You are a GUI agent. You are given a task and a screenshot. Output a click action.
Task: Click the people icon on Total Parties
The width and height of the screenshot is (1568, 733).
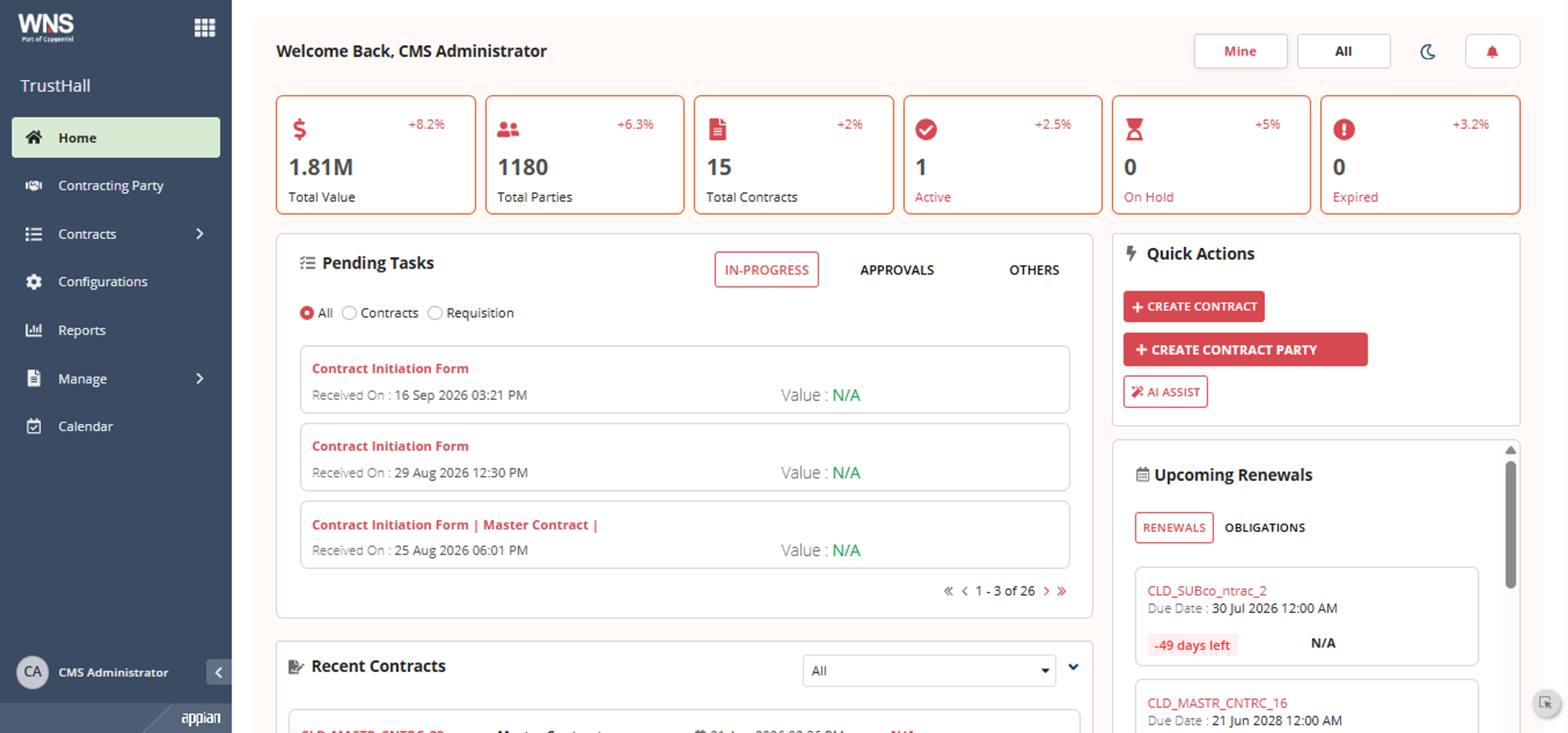[x=508, y=129]
